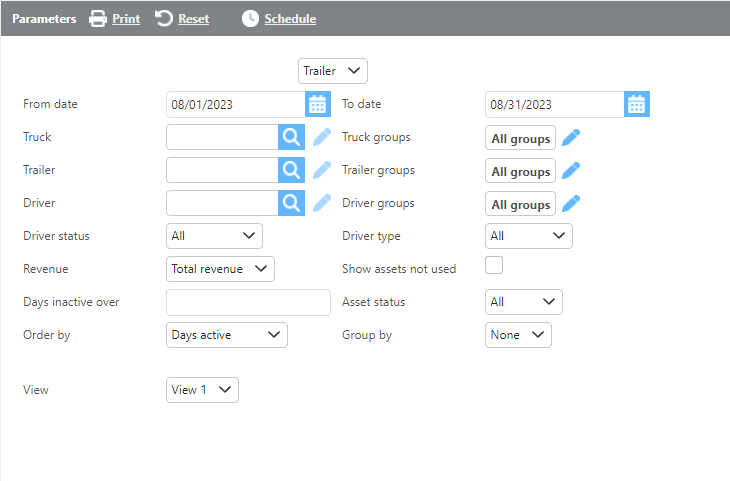Click pencil icon beside Trailer groups
Image resolution: width=730 pixels, height=481 pixels.
tap(571, 171)
